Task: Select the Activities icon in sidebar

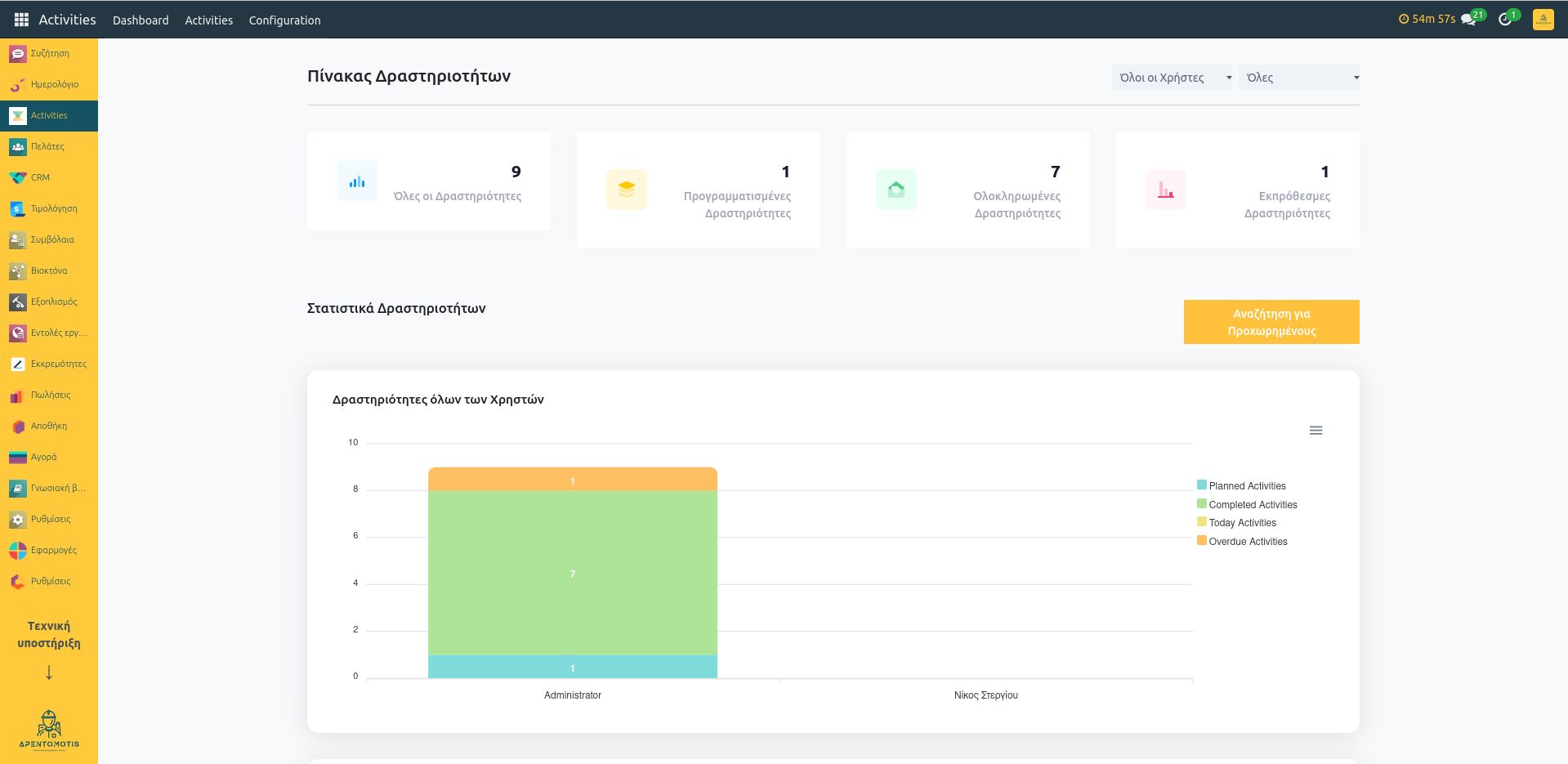Action: click(18, 115)
